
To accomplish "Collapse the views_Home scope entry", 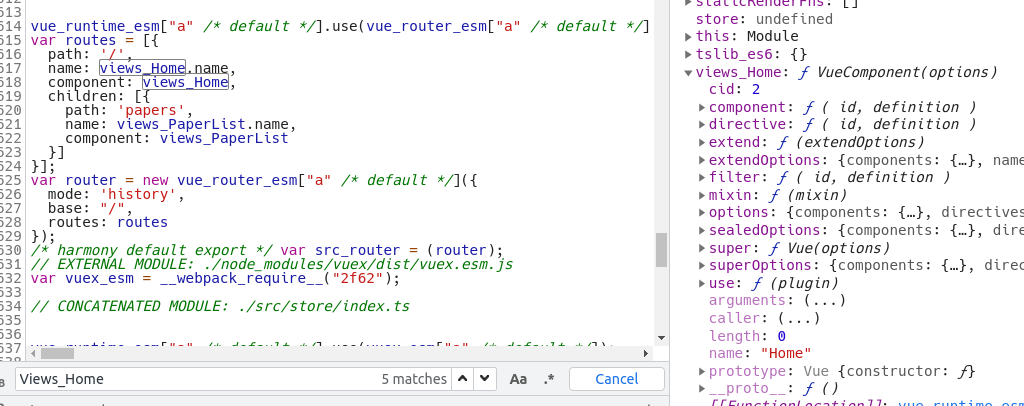I will tap(688, 72).
